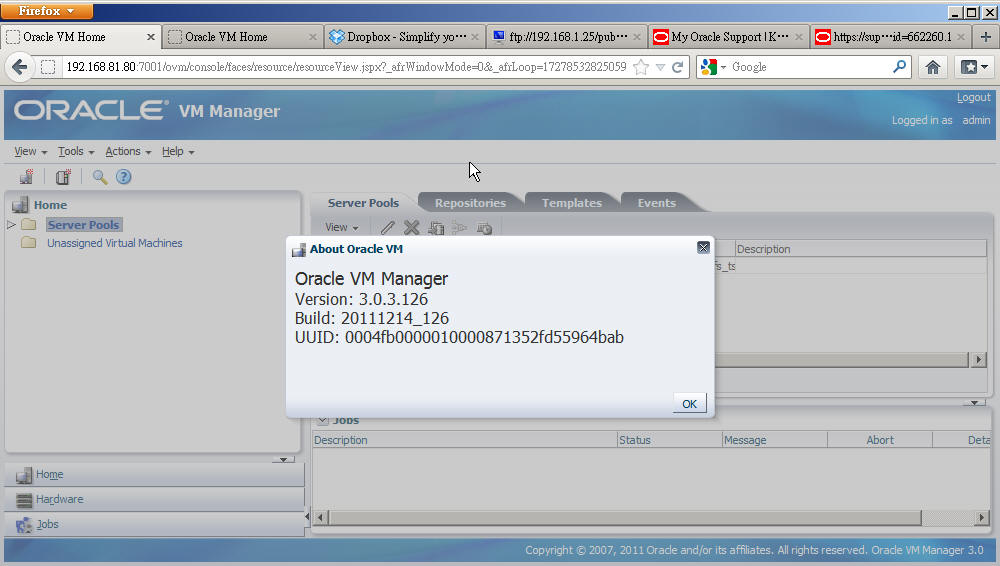Click OK in About Oracle VM dialog
The image size is (1000, 566).
click(689, 403)
